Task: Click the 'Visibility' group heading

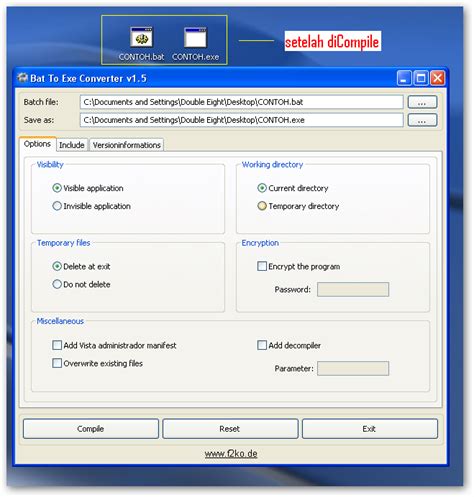Action: click(x=50, y=164)
